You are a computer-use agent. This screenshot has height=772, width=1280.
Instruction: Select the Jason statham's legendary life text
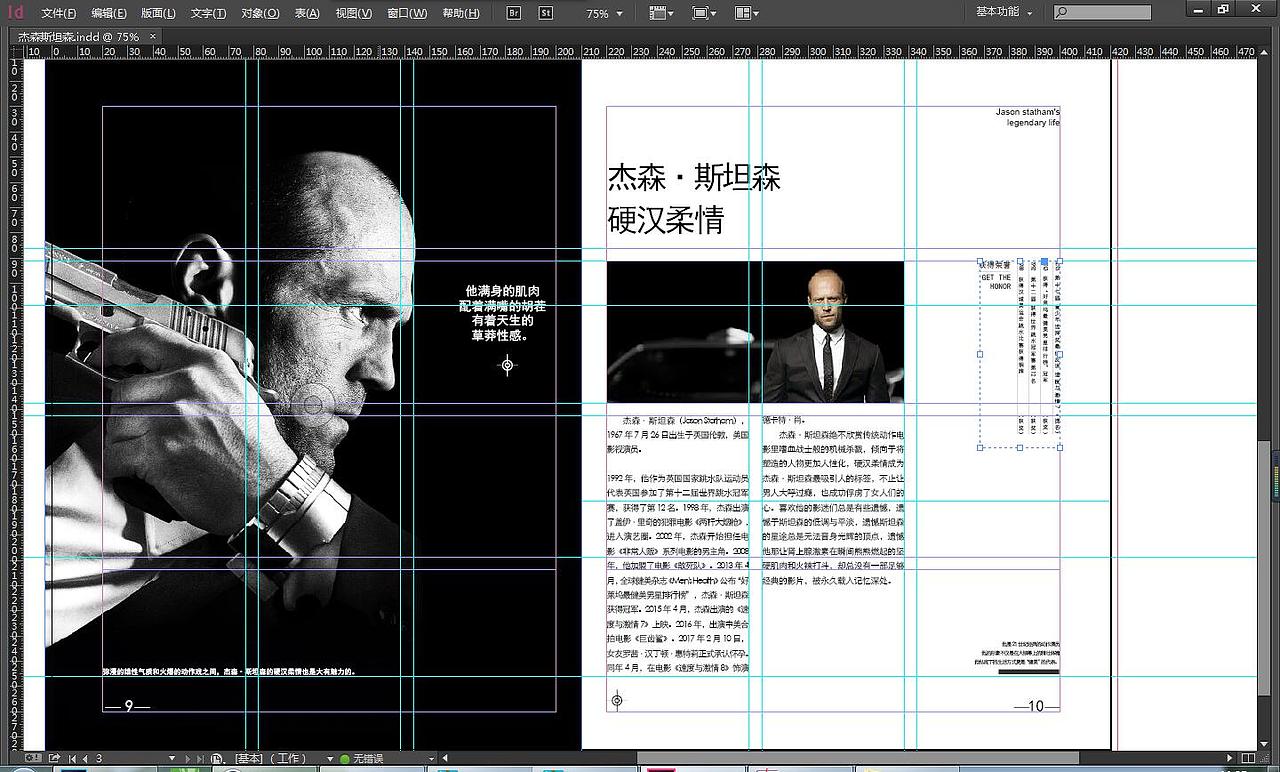(x=1028, y=117)
